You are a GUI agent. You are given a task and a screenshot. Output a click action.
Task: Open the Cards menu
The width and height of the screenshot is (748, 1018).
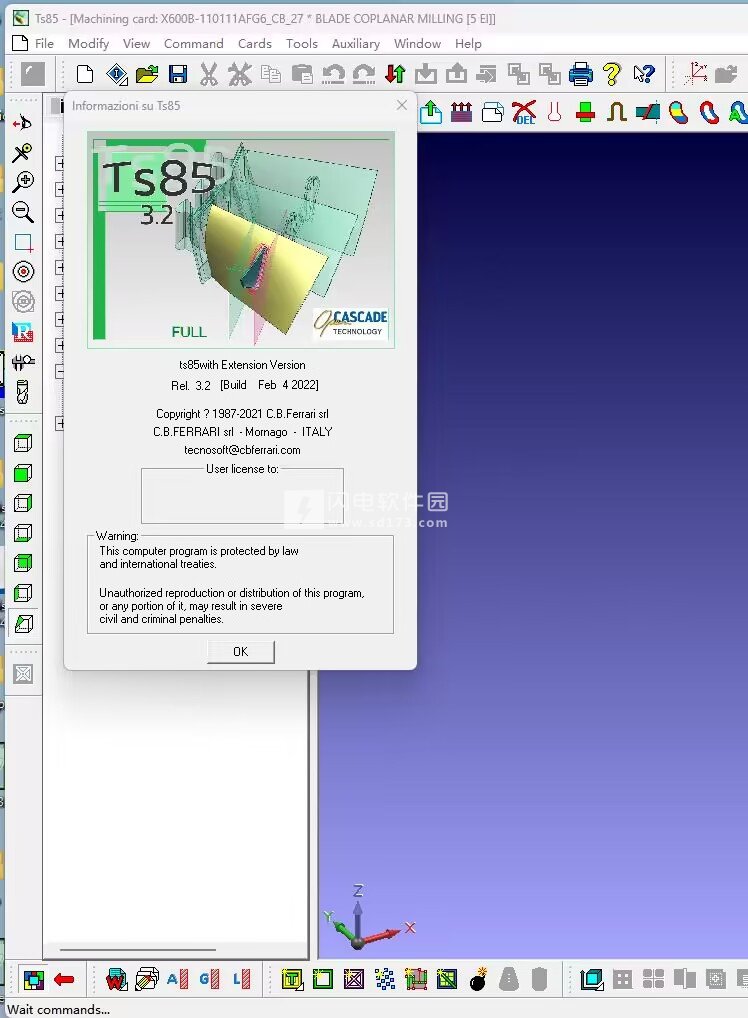click(255, 43)
